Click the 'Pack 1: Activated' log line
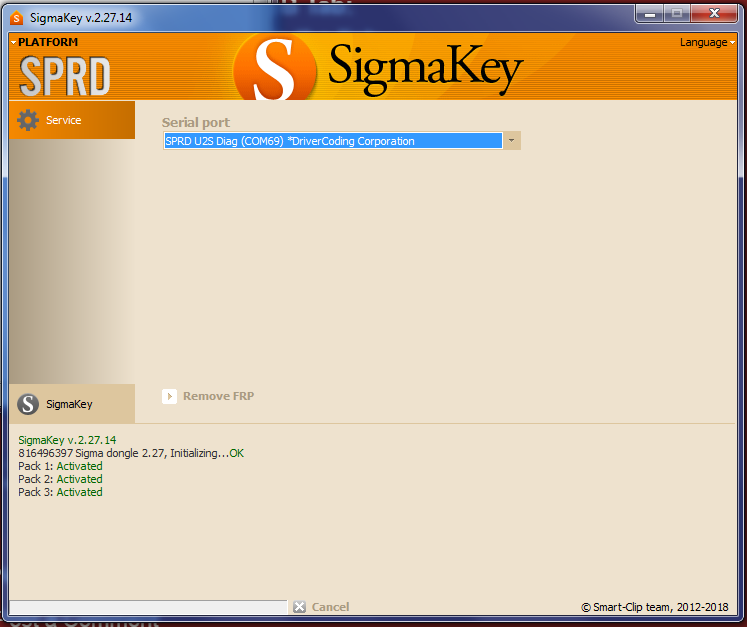The width and height of the screenshot is (747, 627). 61,466
